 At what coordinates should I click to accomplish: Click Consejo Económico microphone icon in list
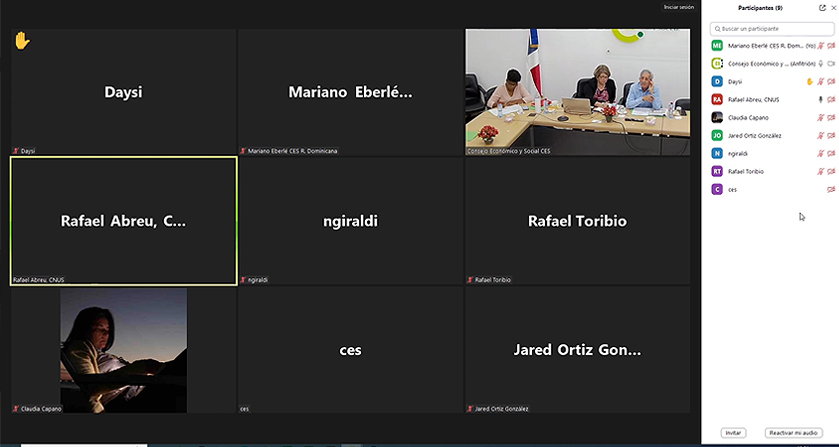point(821,64)
